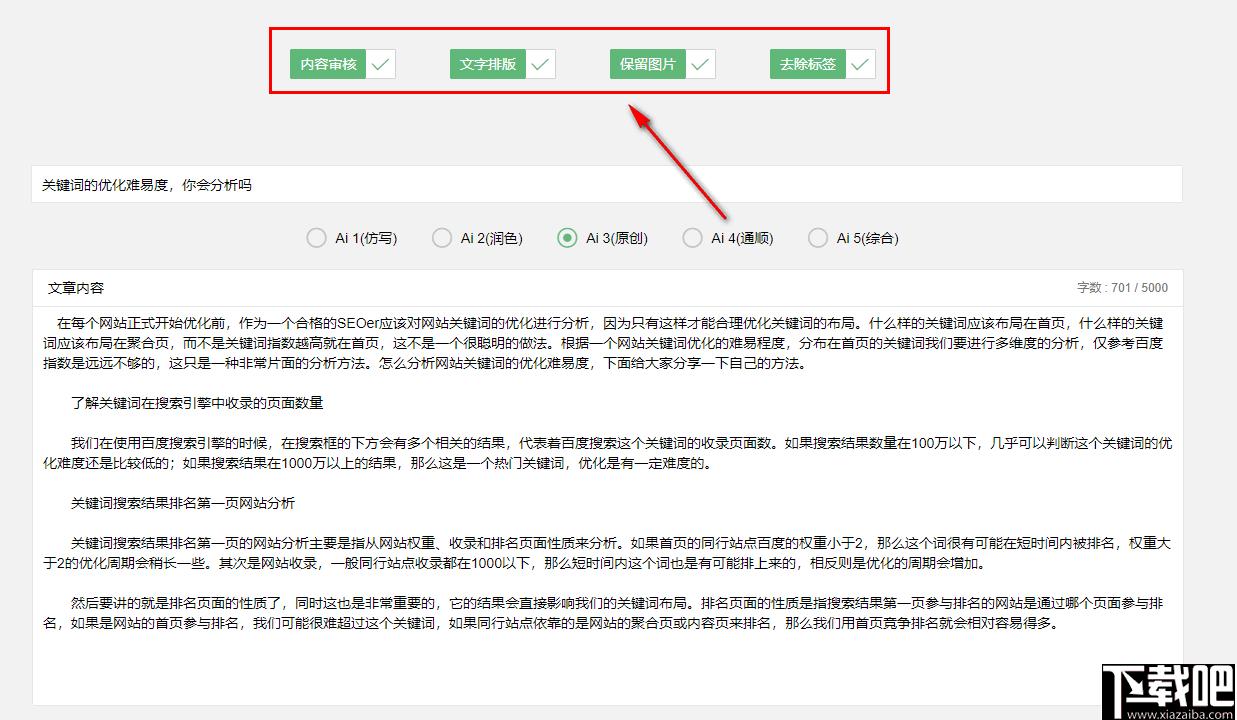This screenshot has width=1237, height=720.
Task: Toggle the checkmark beside 去除标签
Action: point(860,64)
